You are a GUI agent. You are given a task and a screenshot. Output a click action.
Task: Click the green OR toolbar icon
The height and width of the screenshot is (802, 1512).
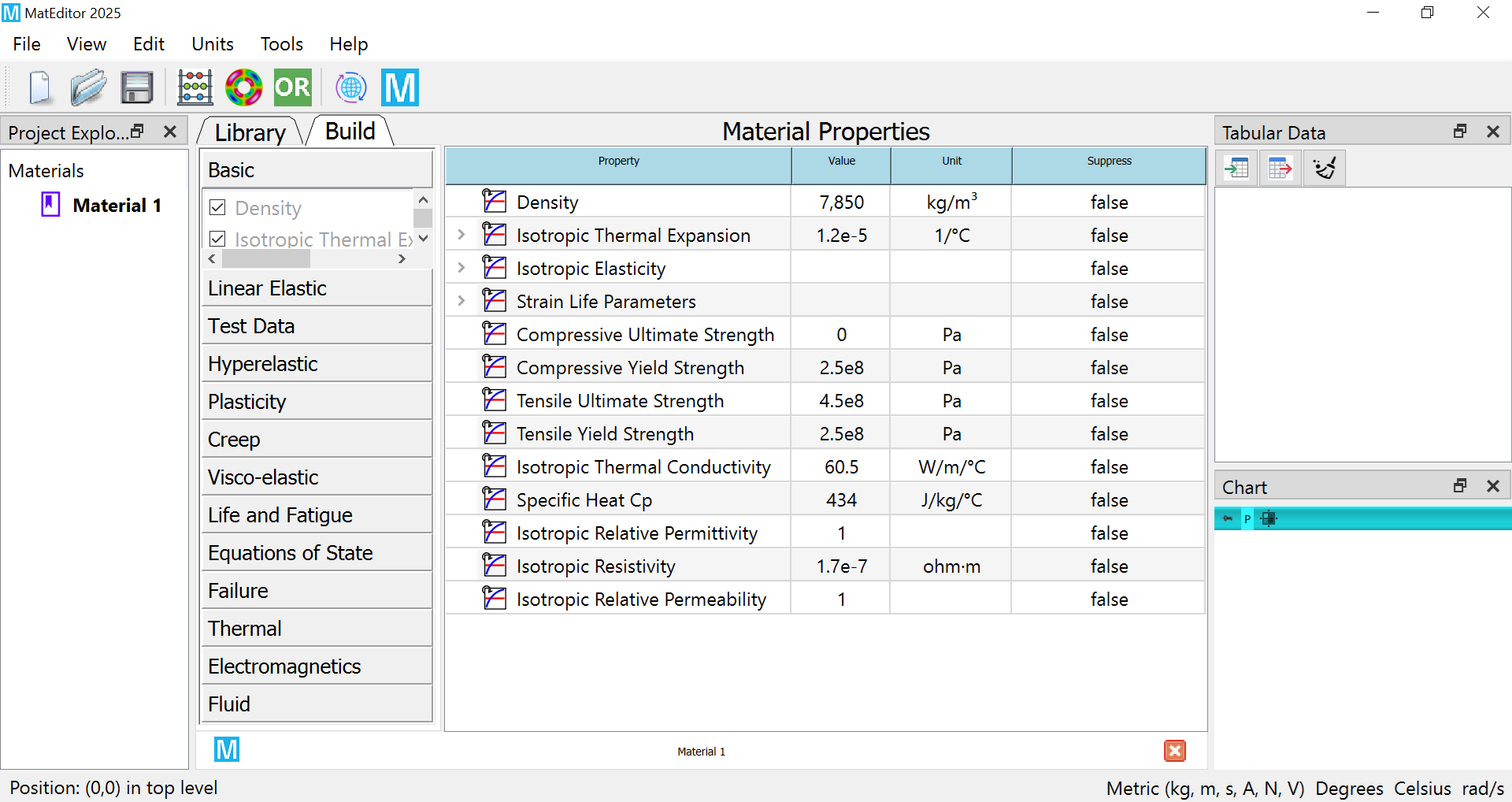pyautogui.click(x=292, y=87)
